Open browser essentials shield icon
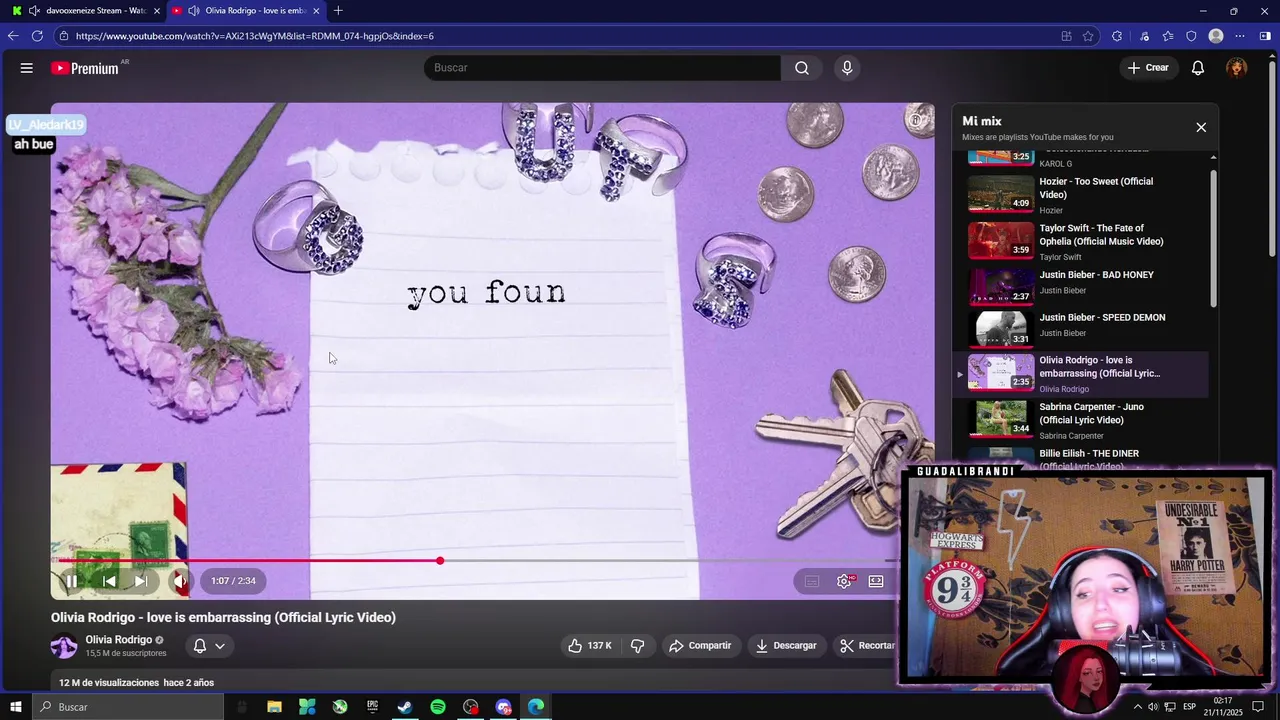1280x720 pixels. click(1191, 36)
